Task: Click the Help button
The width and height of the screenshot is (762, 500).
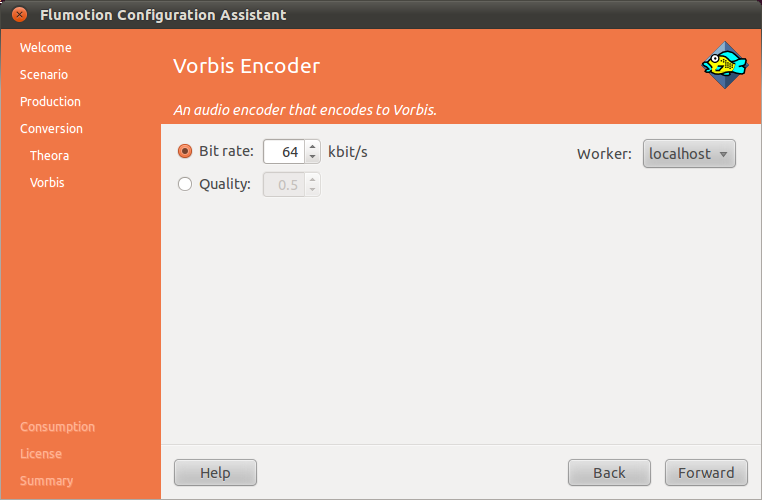Action: [x=215, y=472]
